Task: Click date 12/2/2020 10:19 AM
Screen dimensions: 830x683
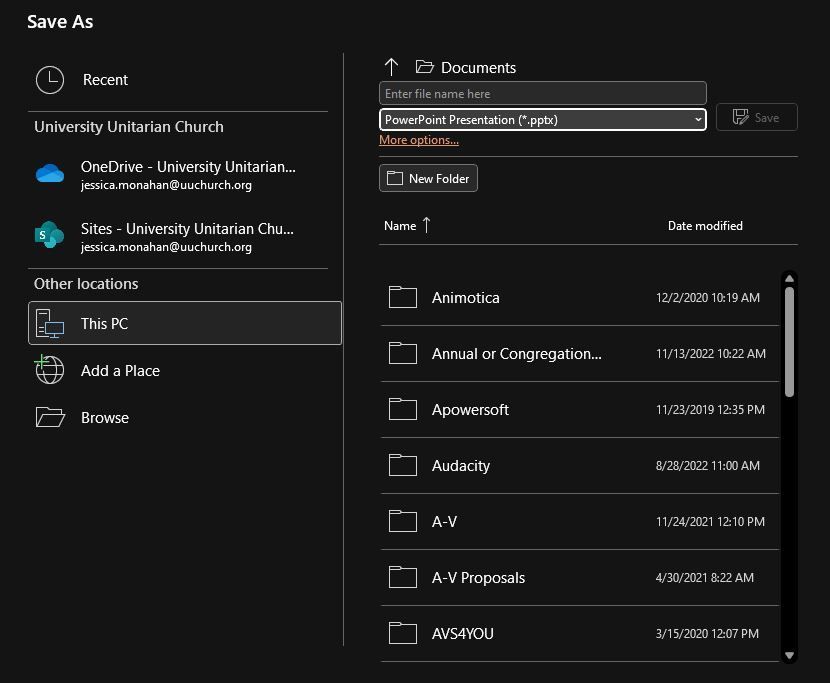Action: (x=708, y=298)
